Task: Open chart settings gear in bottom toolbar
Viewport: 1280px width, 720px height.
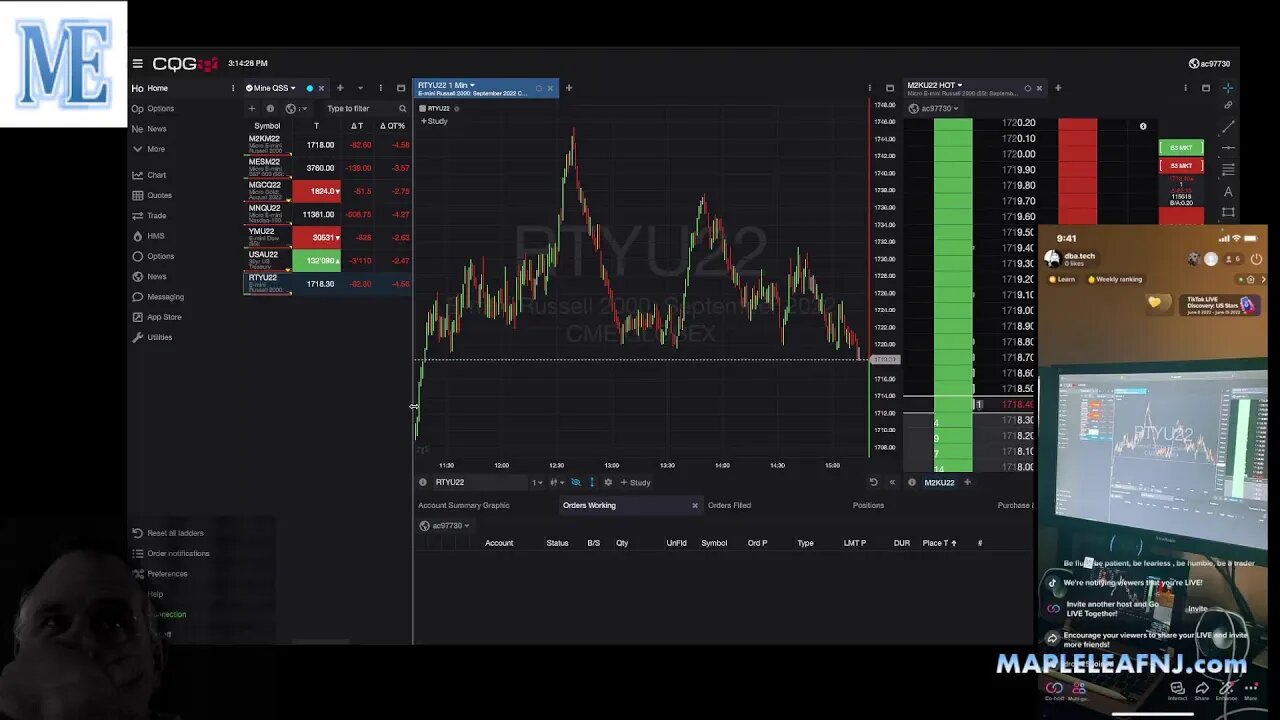Action: click(x=608, y=482)
